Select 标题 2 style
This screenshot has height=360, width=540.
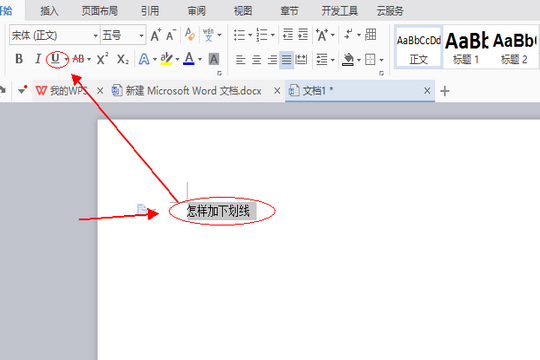click(514, 48)
